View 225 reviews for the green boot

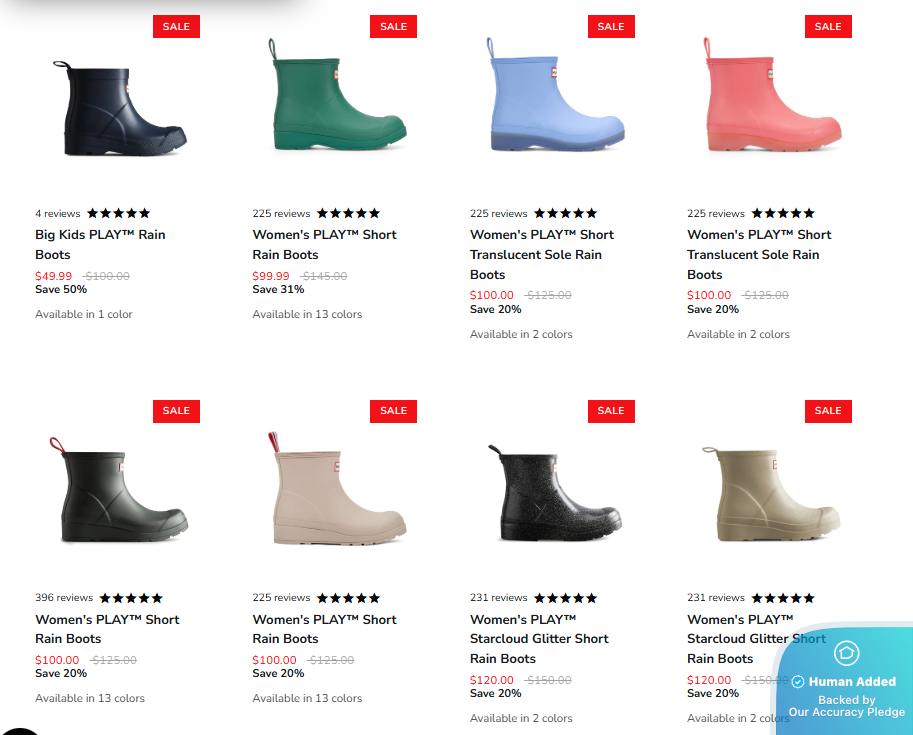tap(281, 214)
